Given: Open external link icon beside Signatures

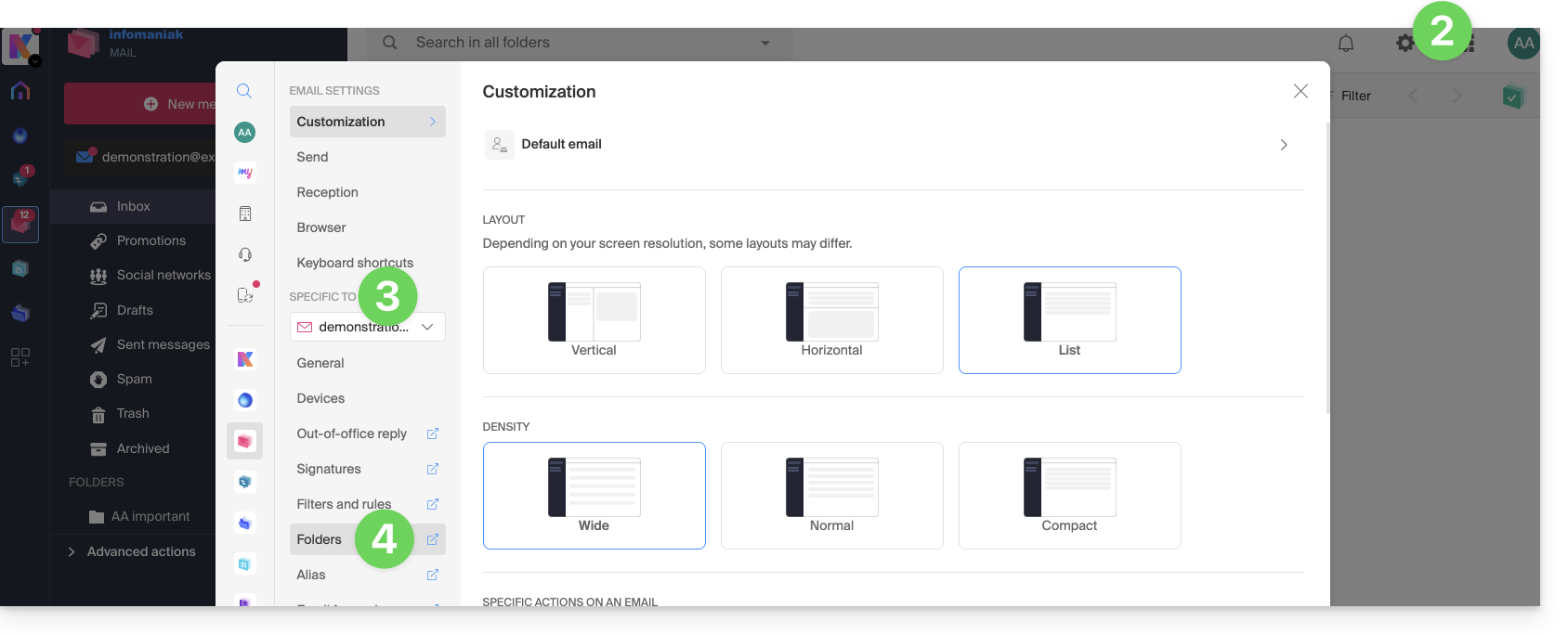Looking at the screenshot, I should coord(432,469).
